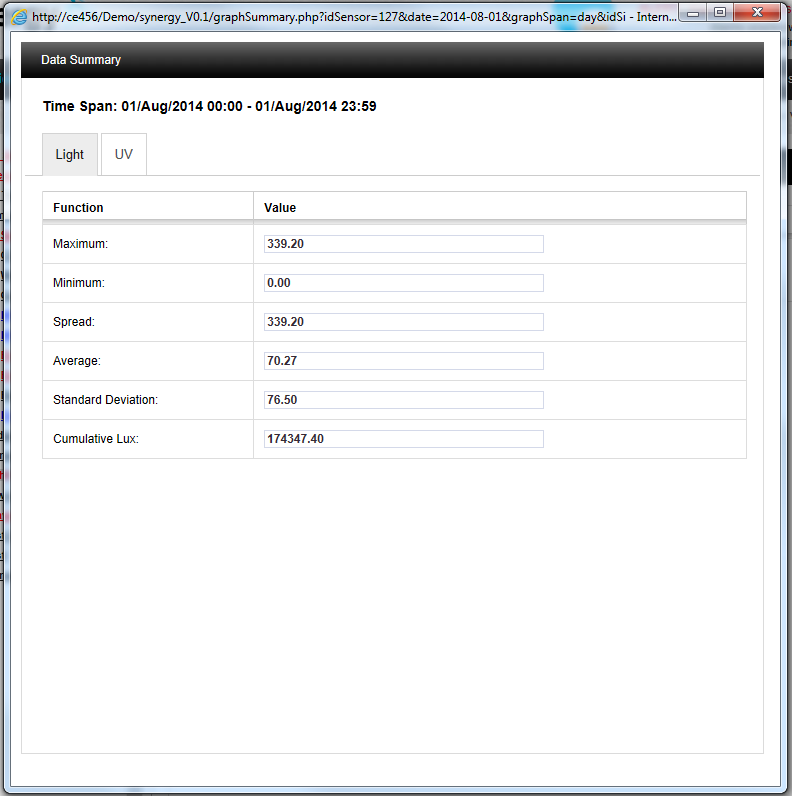The width and height of the screenshot is (792, 796).
Task: Click the Cumulative Lux value field
Action: tap(404, 439)
